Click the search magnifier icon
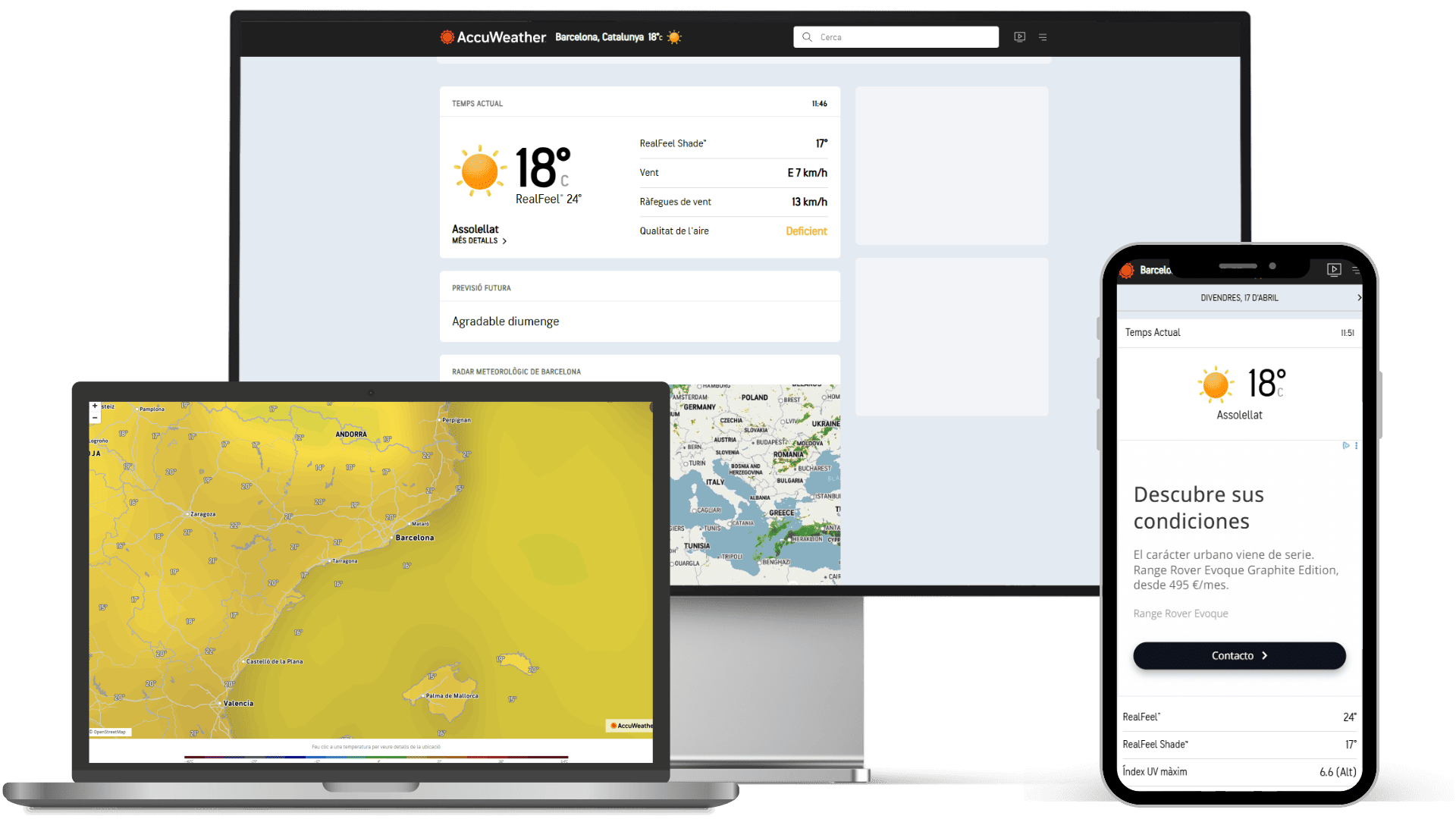Image resolution: width=1456 pixels, height=819 pixels. (x=807, y=37)
